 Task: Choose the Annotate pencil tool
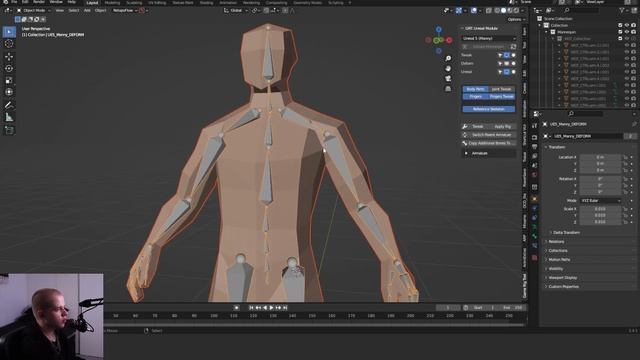point(9,105)
